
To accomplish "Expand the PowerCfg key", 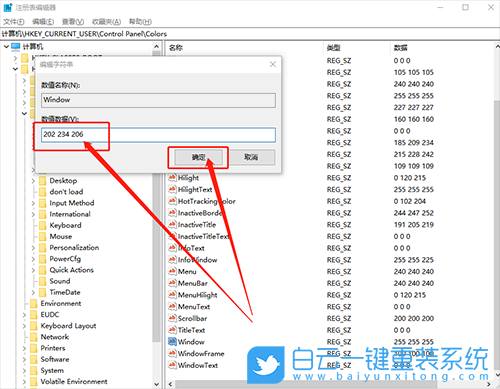I will tap(33, 259).
